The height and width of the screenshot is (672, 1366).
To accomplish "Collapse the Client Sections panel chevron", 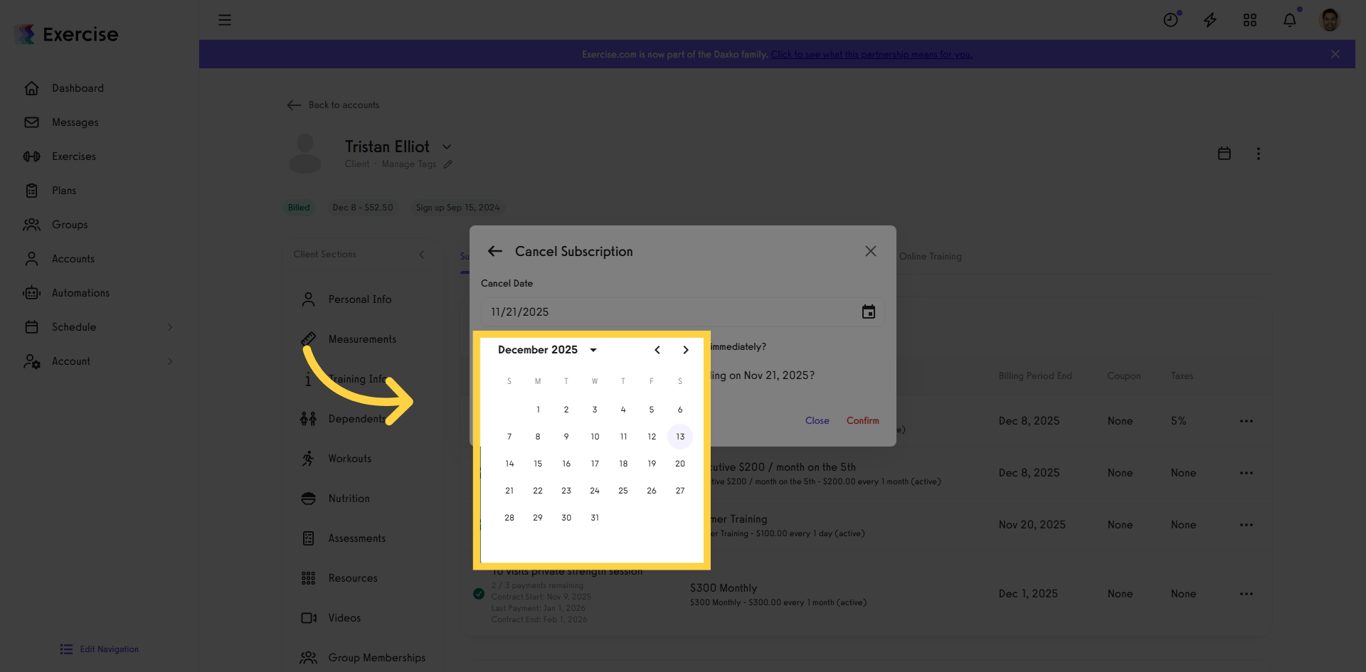I will coord(421,255).
